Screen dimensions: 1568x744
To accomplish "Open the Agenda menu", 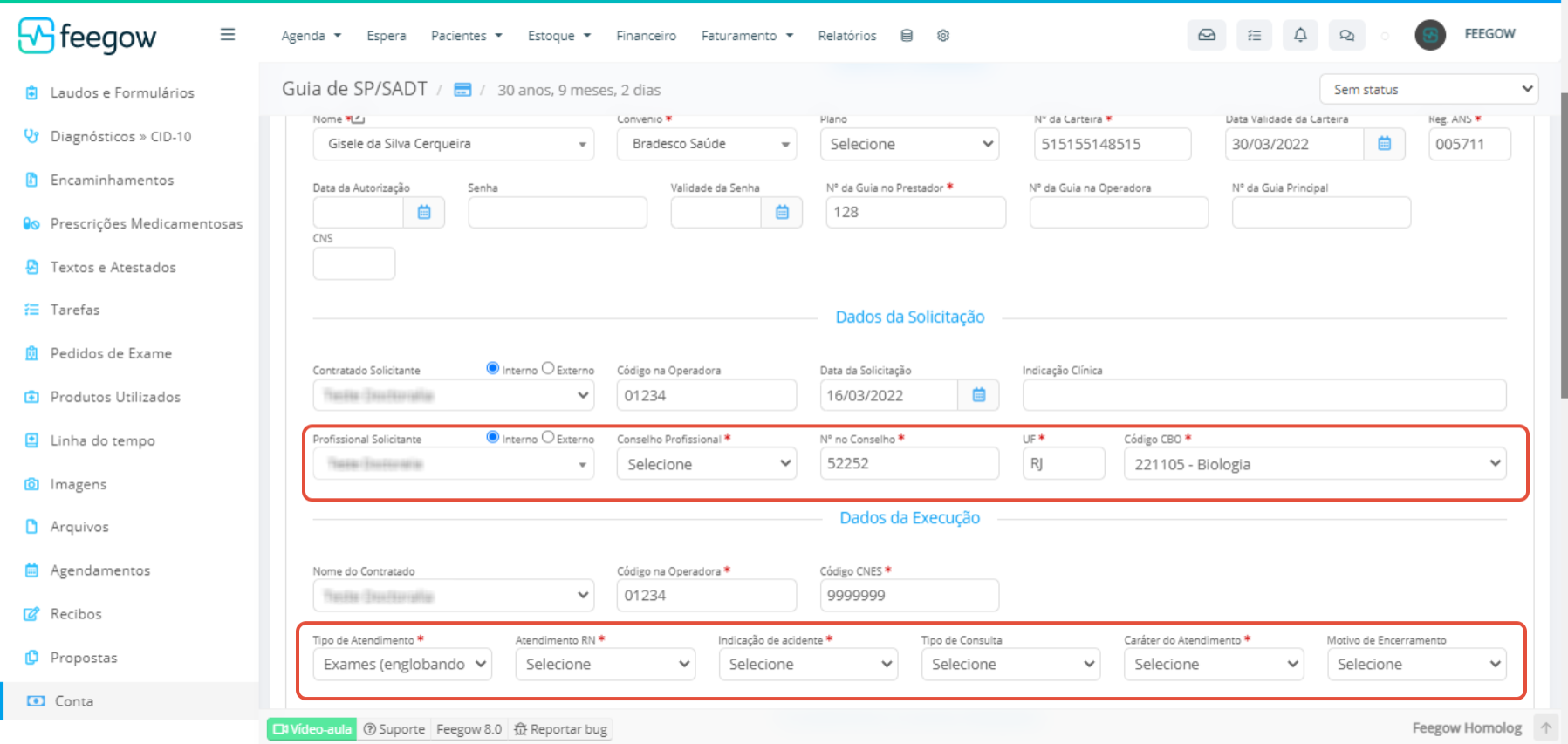I will (311, 36).
